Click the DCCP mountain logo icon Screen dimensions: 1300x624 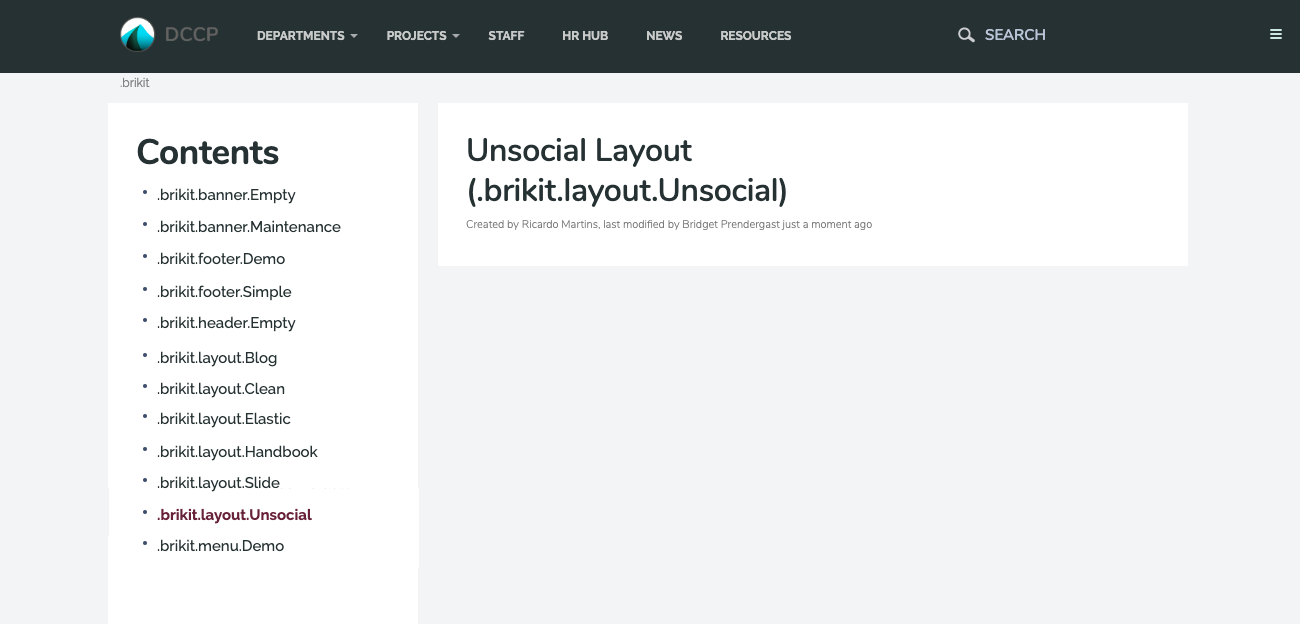coord(138,35)
